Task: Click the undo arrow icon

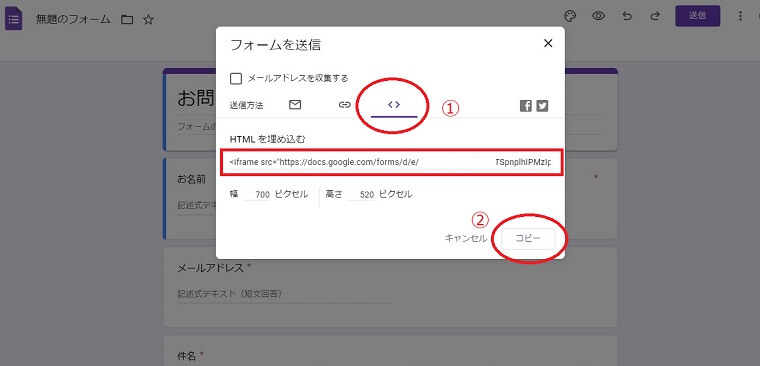Action: click(627, 16)
